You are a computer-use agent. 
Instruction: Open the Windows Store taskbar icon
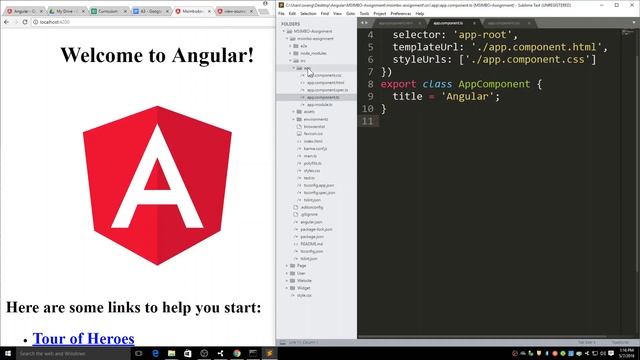click(x=188, y=353)
